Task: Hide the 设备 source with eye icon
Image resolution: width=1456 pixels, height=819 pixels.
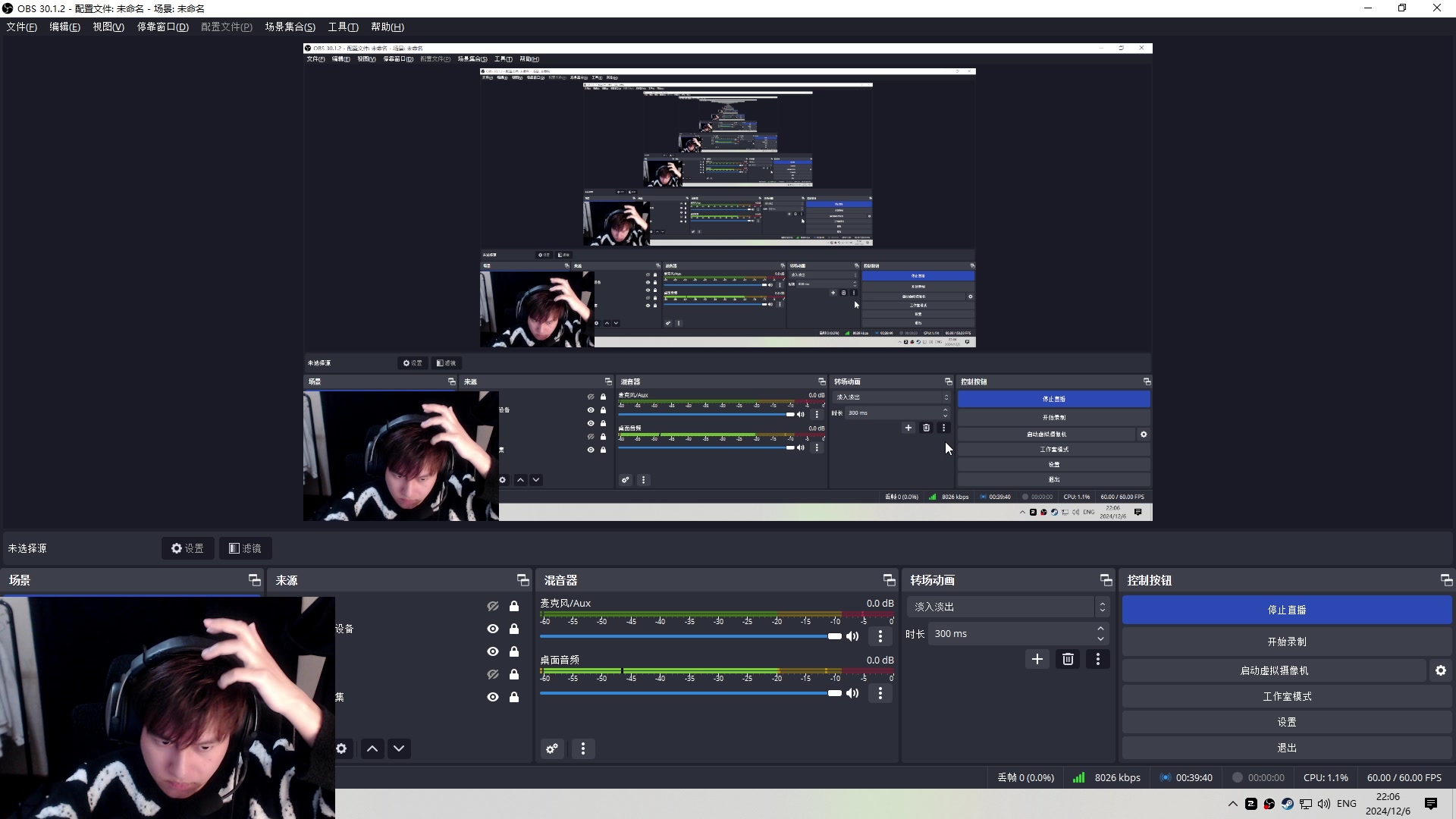Action: (x=493, y=629)
